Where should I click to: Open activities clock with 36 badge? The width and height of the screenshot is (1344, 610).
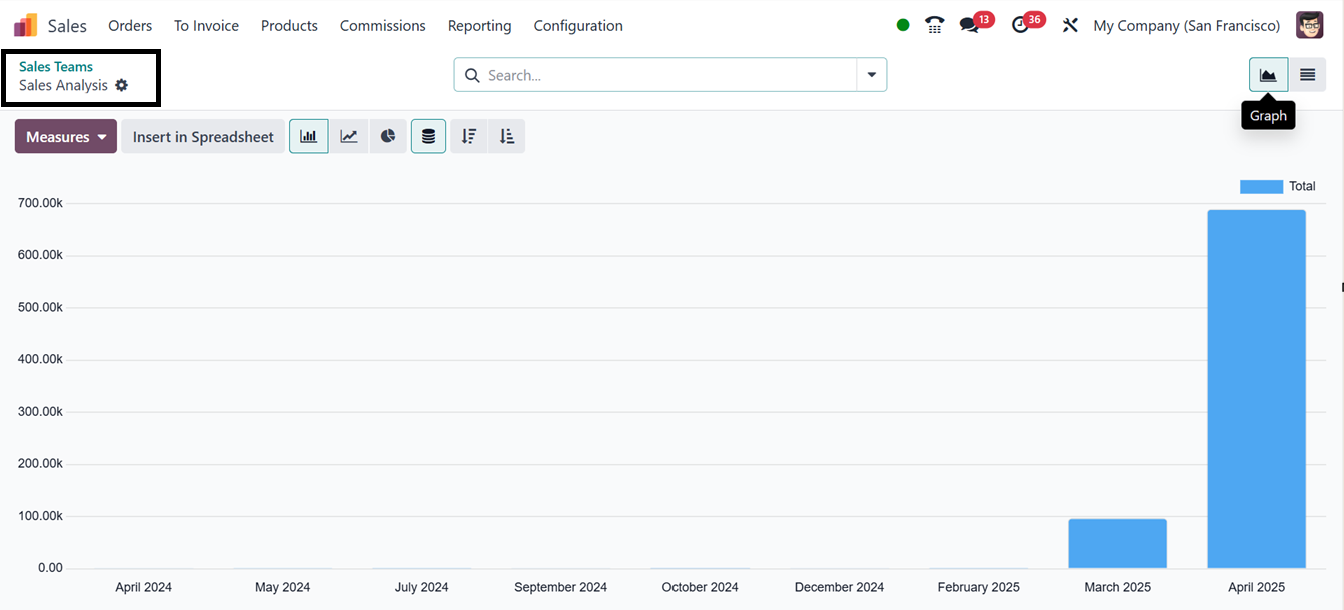[1020, 26]
